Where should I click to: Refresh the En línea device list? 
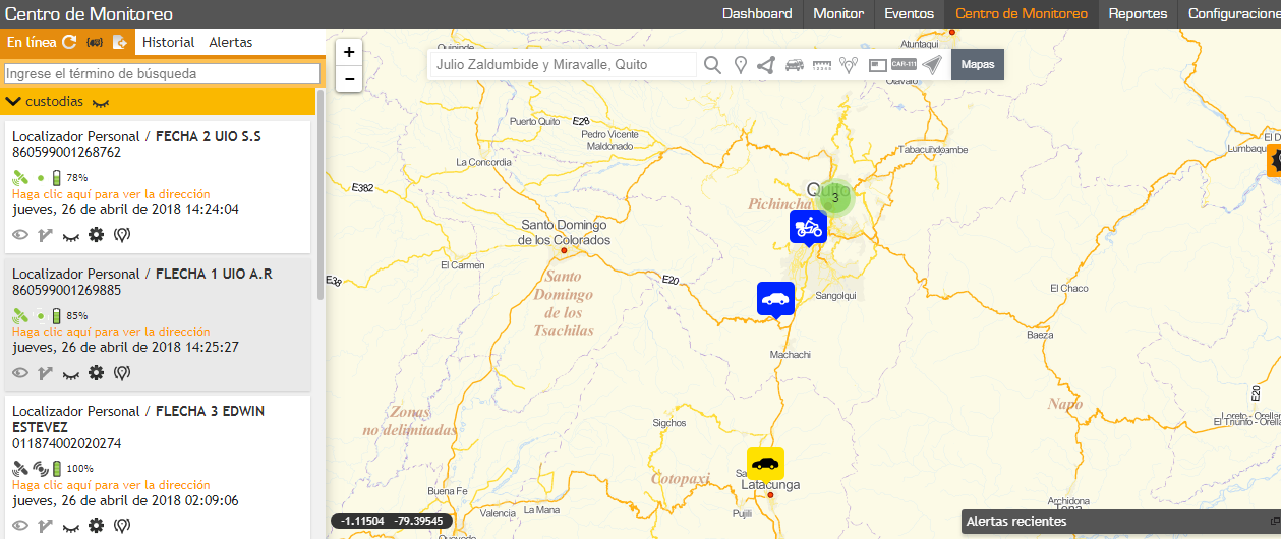point(69,42)
